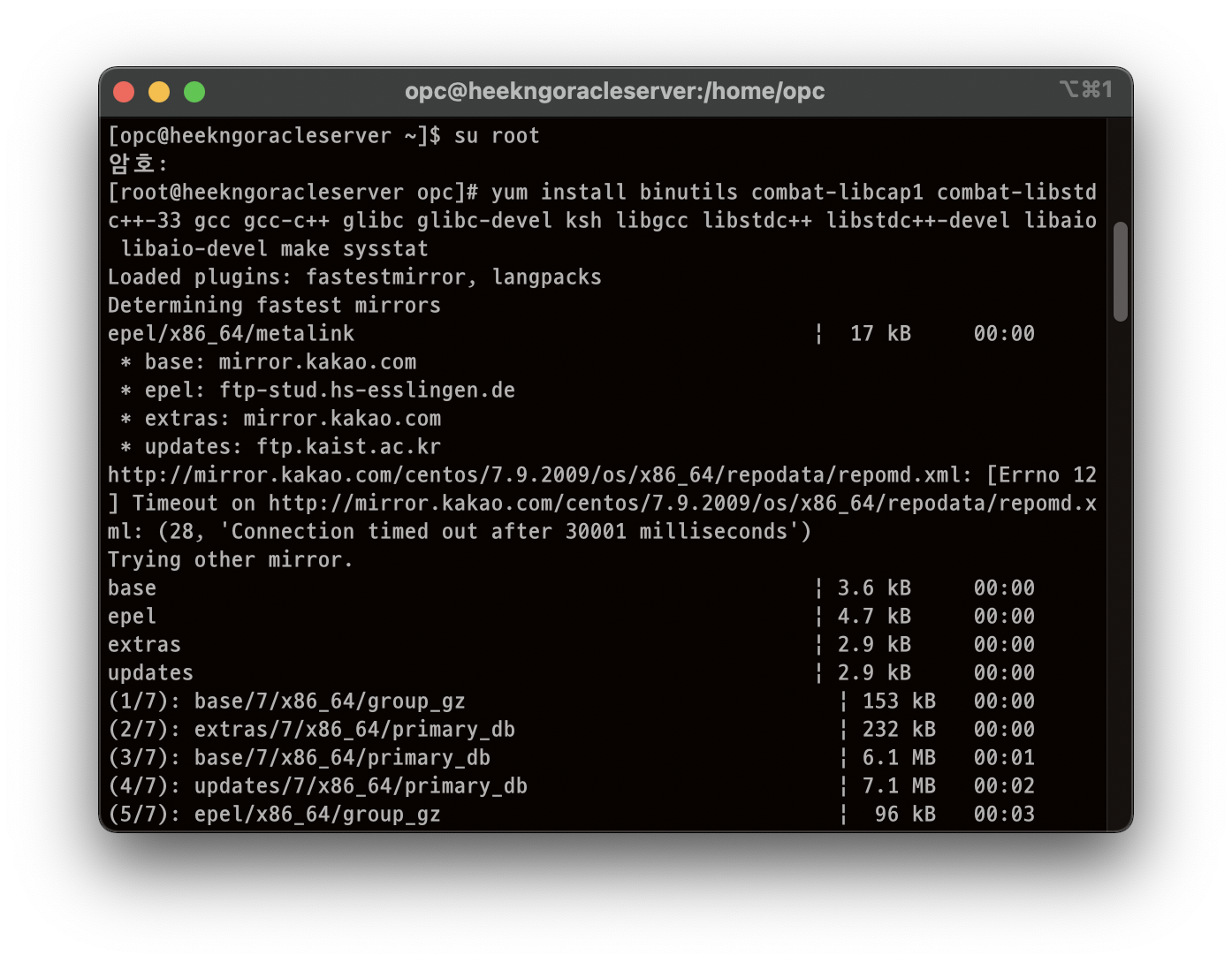Viewport: 1232px width, 963px height.
Task: Click the 'base' repo row
Action: 571,588
